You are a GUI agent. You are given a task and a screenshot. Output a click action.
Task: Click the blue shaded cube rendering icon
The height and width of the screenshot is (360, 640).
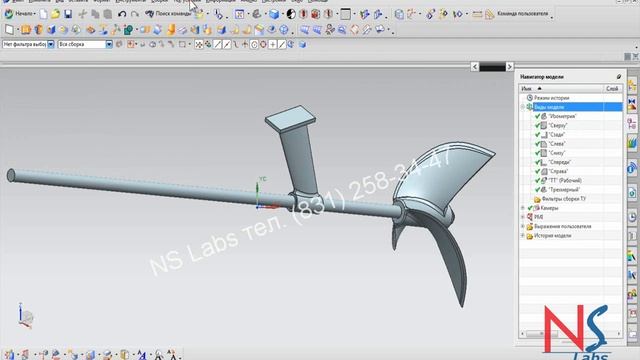coord(274,14)
